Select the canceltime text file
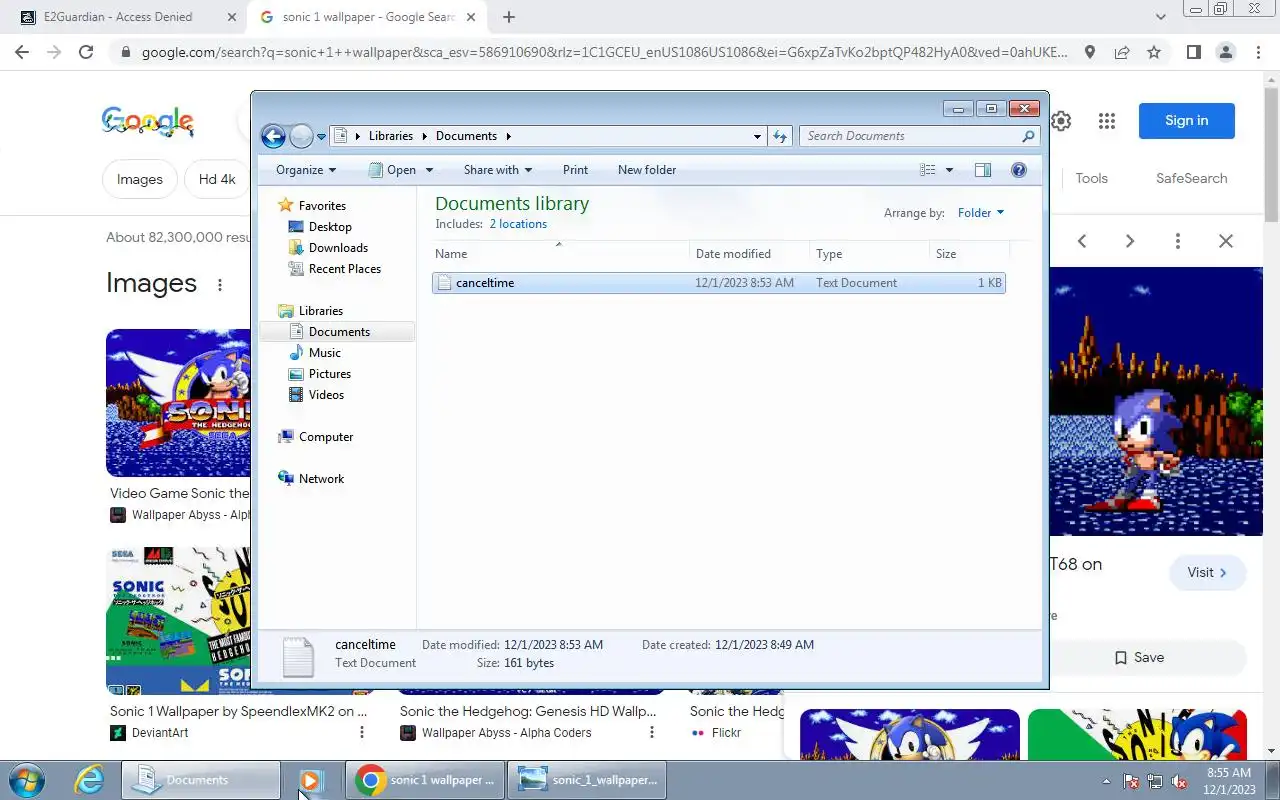Image resolution: width=1280 pixels, height=800 pixels. (718, 283)
